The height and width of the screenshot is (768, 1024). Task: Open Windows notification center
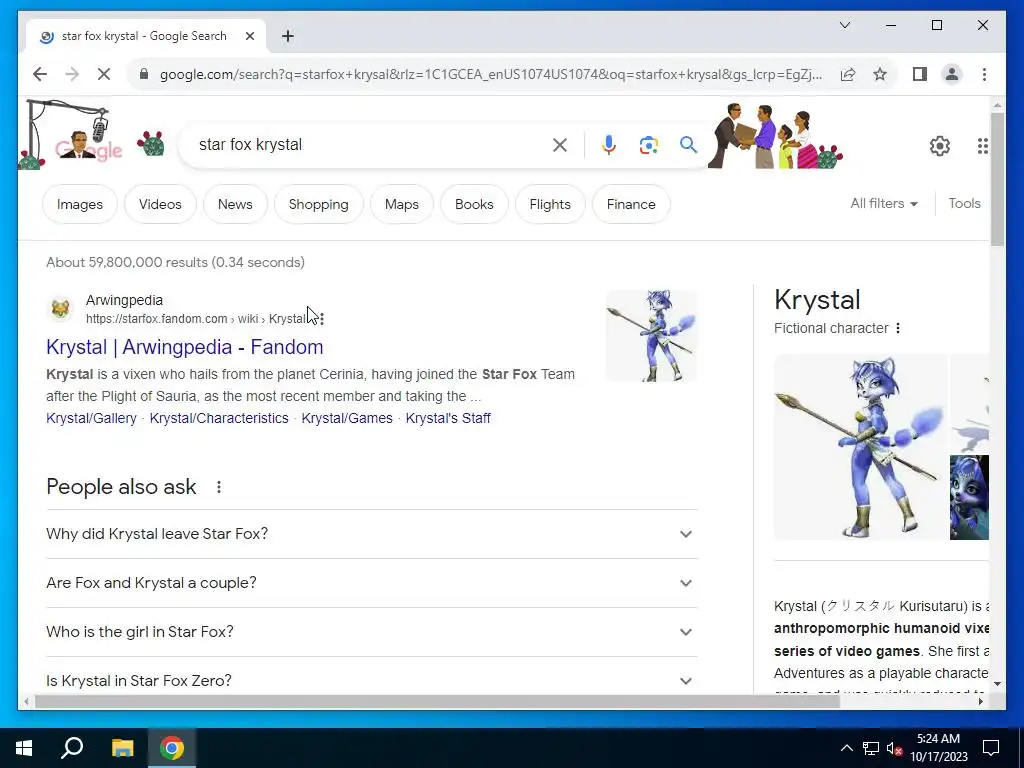[991, 748]
